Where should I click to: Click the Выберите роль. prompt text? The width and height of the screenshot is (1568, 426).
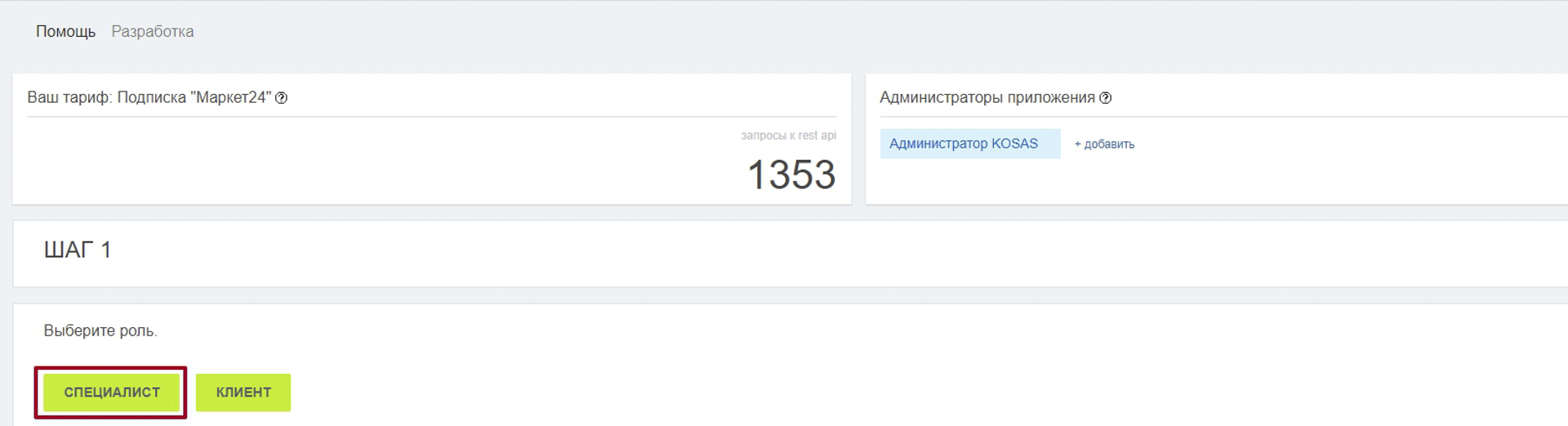(x=100, y=331)
